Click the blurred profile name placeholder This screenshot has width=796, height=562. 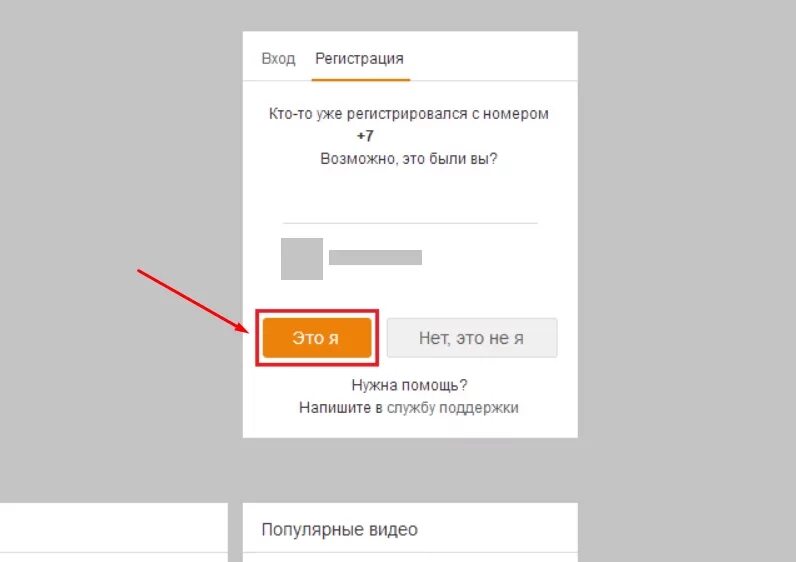tap(375, 257)
